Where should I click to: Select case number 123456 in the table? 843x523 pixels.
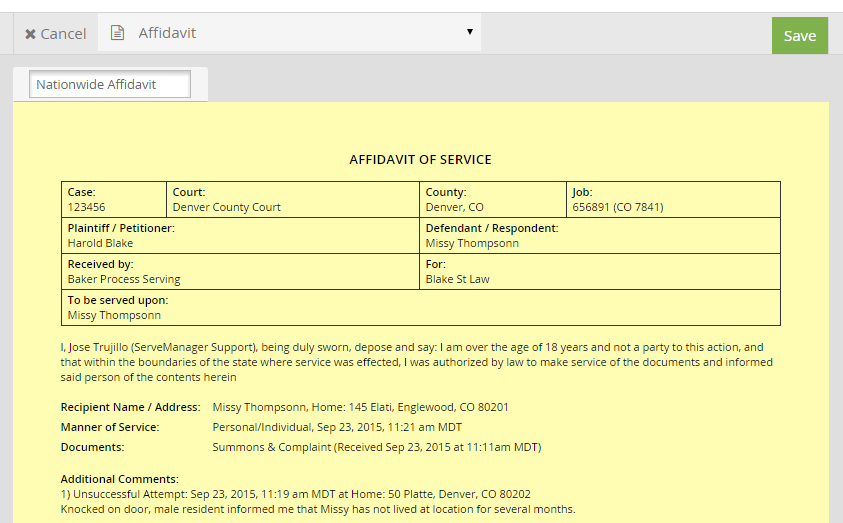click(x=86, y=208)
